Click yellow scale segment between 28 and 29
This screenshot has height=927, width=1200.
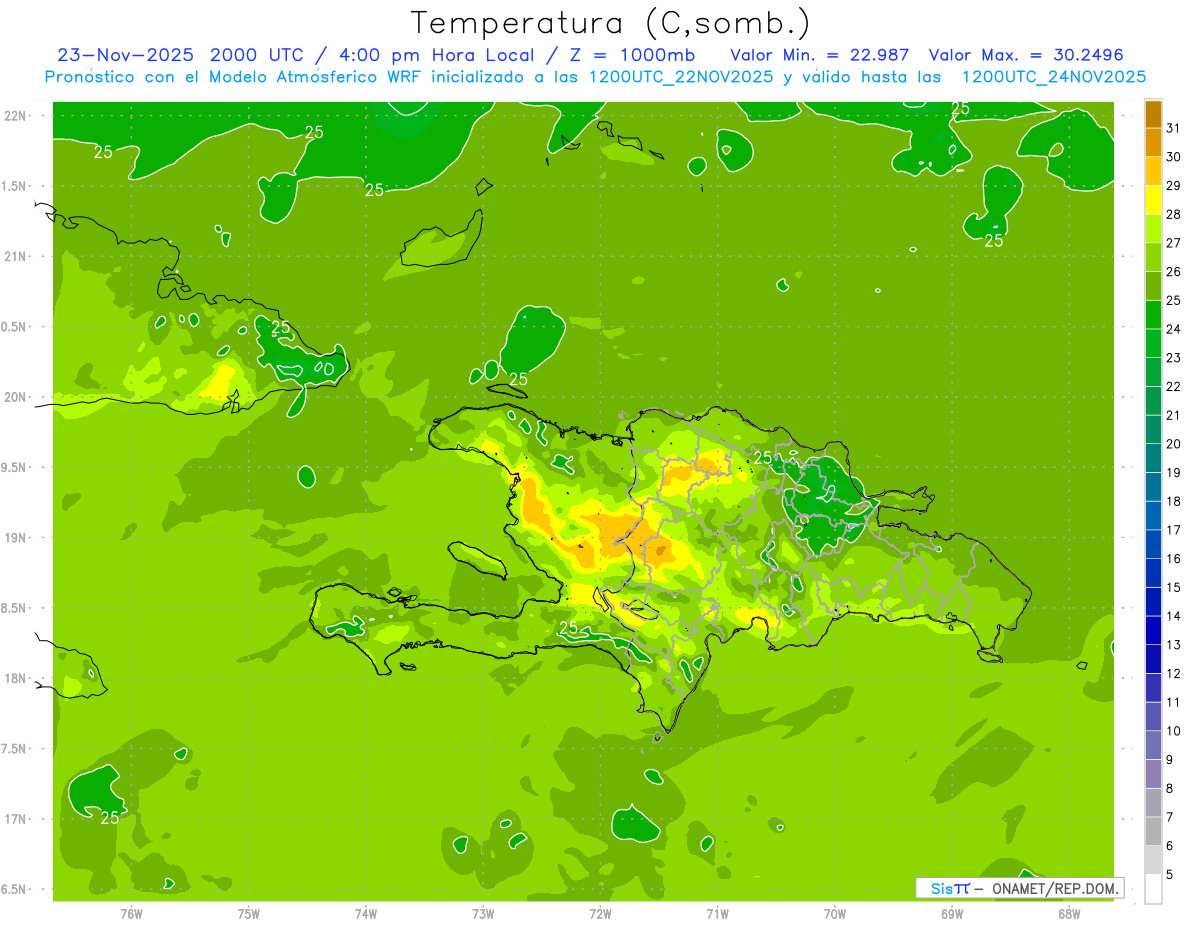pyautogui.click(x=1153, y=200)
